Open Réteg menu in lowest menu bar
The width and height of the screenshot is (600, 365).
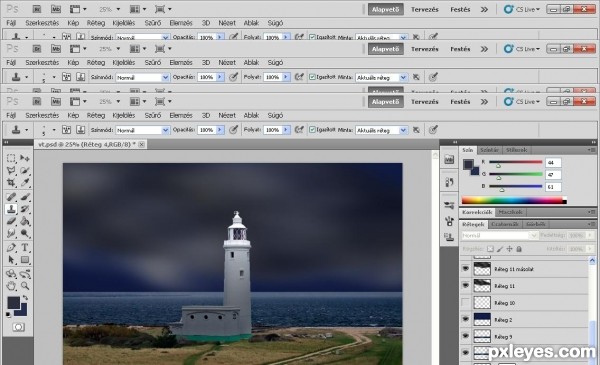(x=96, y=116)
